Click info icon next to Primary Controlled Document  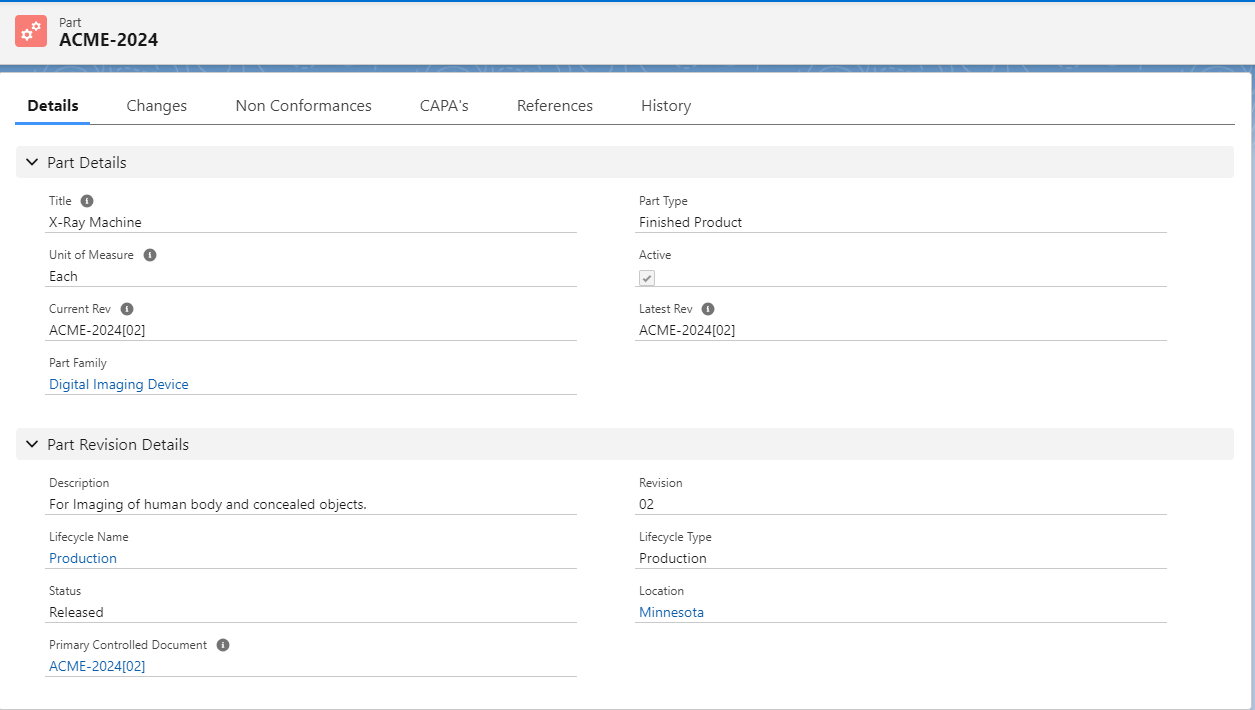[x=223, y=645]
